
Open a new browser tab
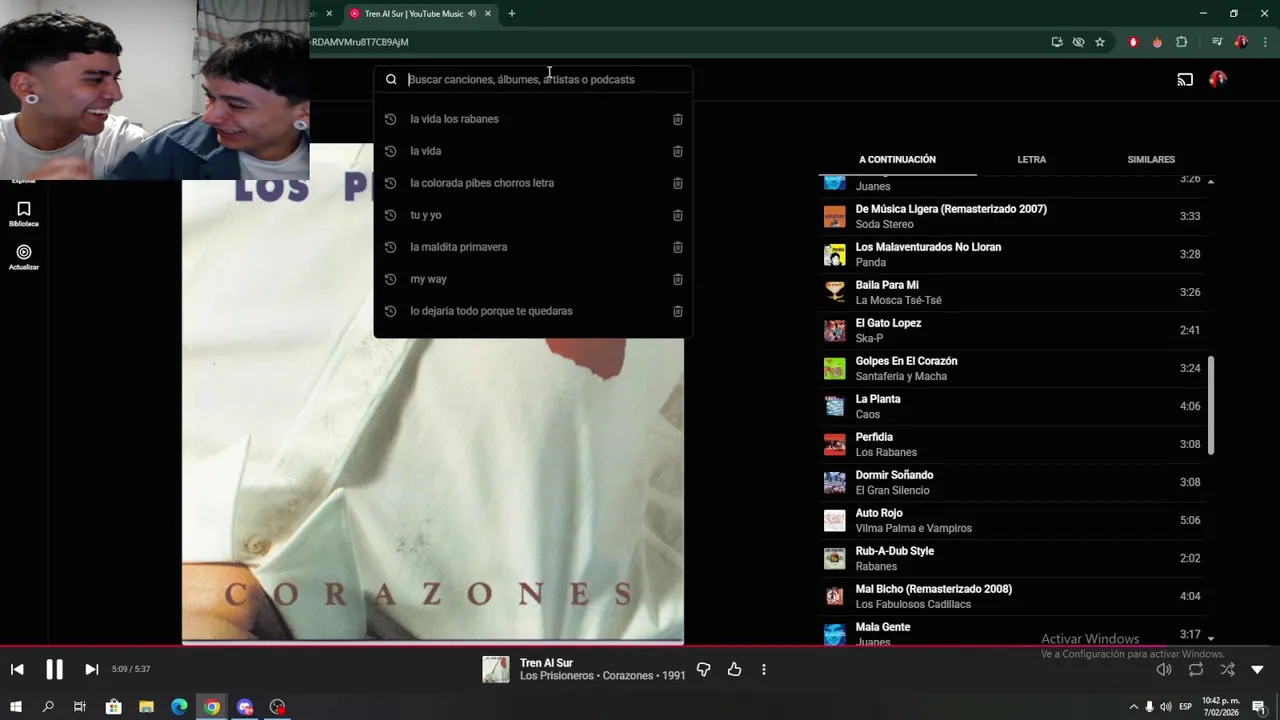[511, 14]
